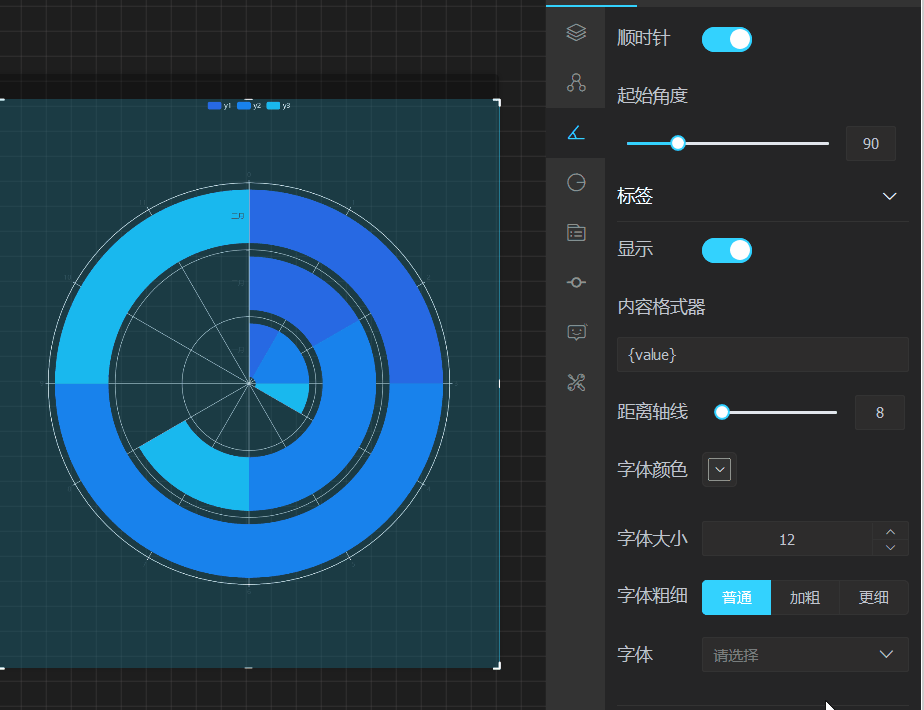Screen dimensions: 924x710
Task: Click the chart's top-right corner handle
Action: (x=497, y=103)
